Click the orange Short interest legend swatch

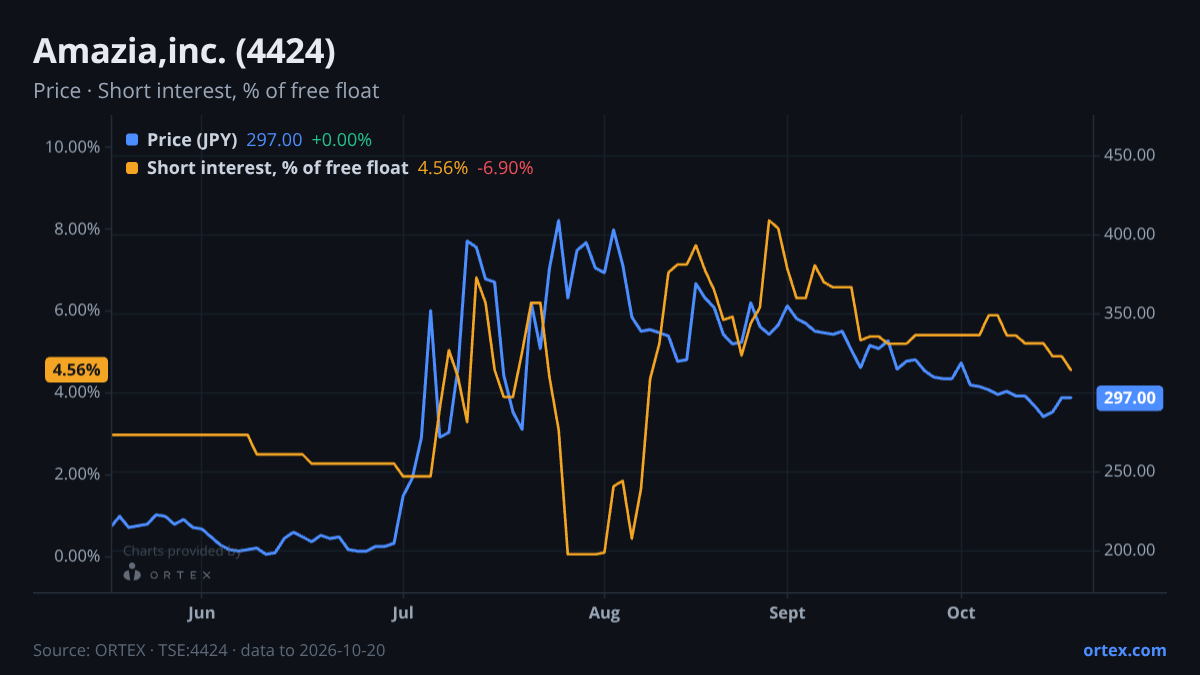tap(132, 168)
